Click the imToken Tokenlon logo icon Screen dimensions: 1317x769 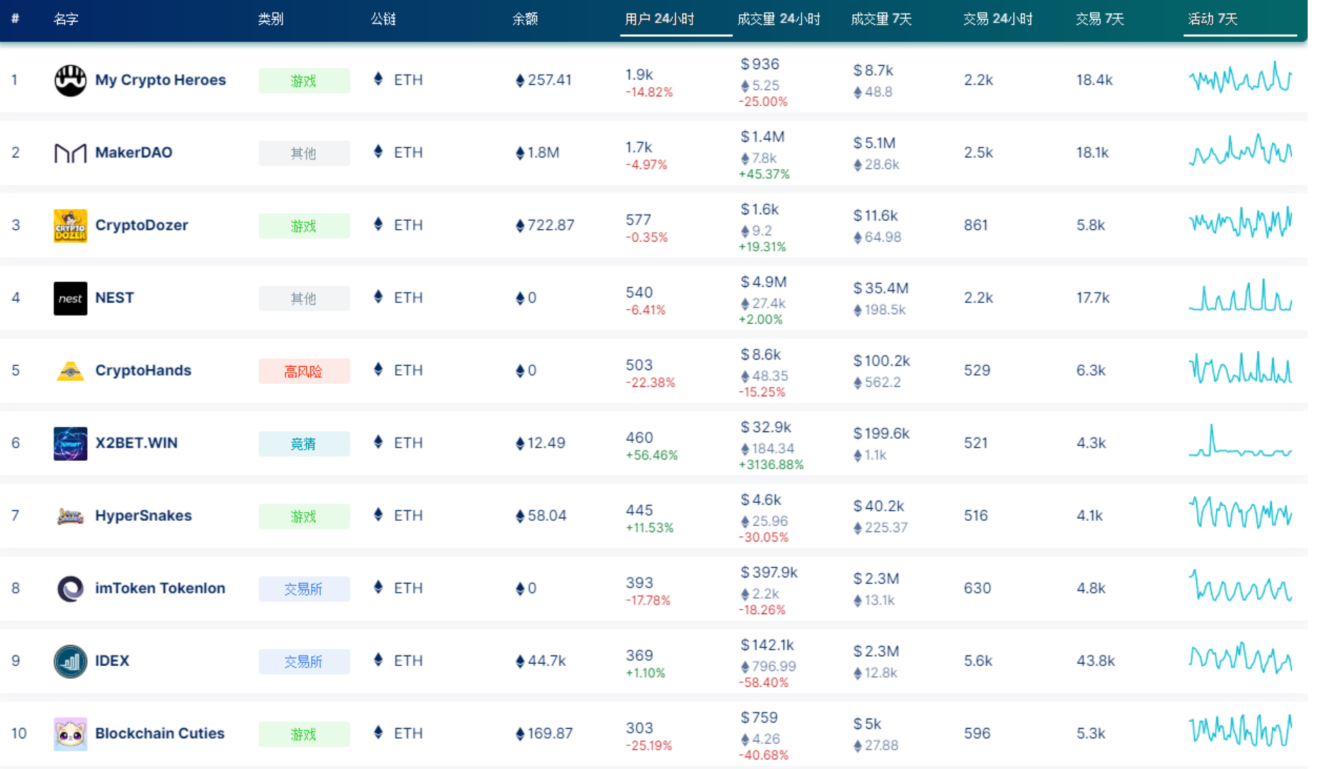click(x=70, y=588)
